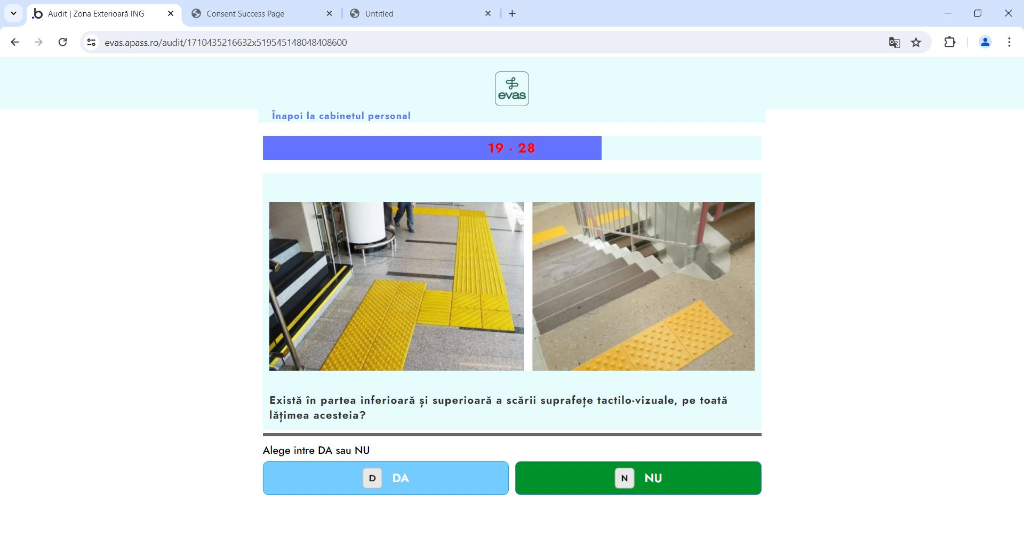Close the Audit Zona Exterioară ING tab
The height and width of the screenshot is (546, 1024).
click(x=170, y=13)
